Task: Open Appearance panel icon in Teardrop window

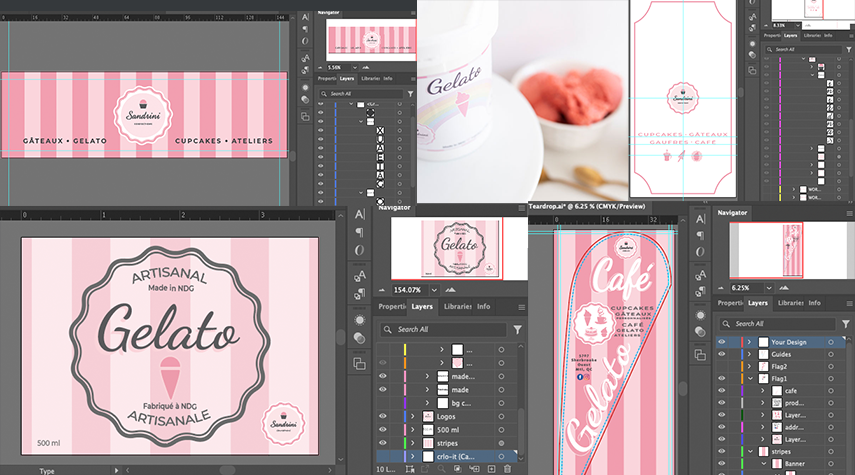Action: 701,315
